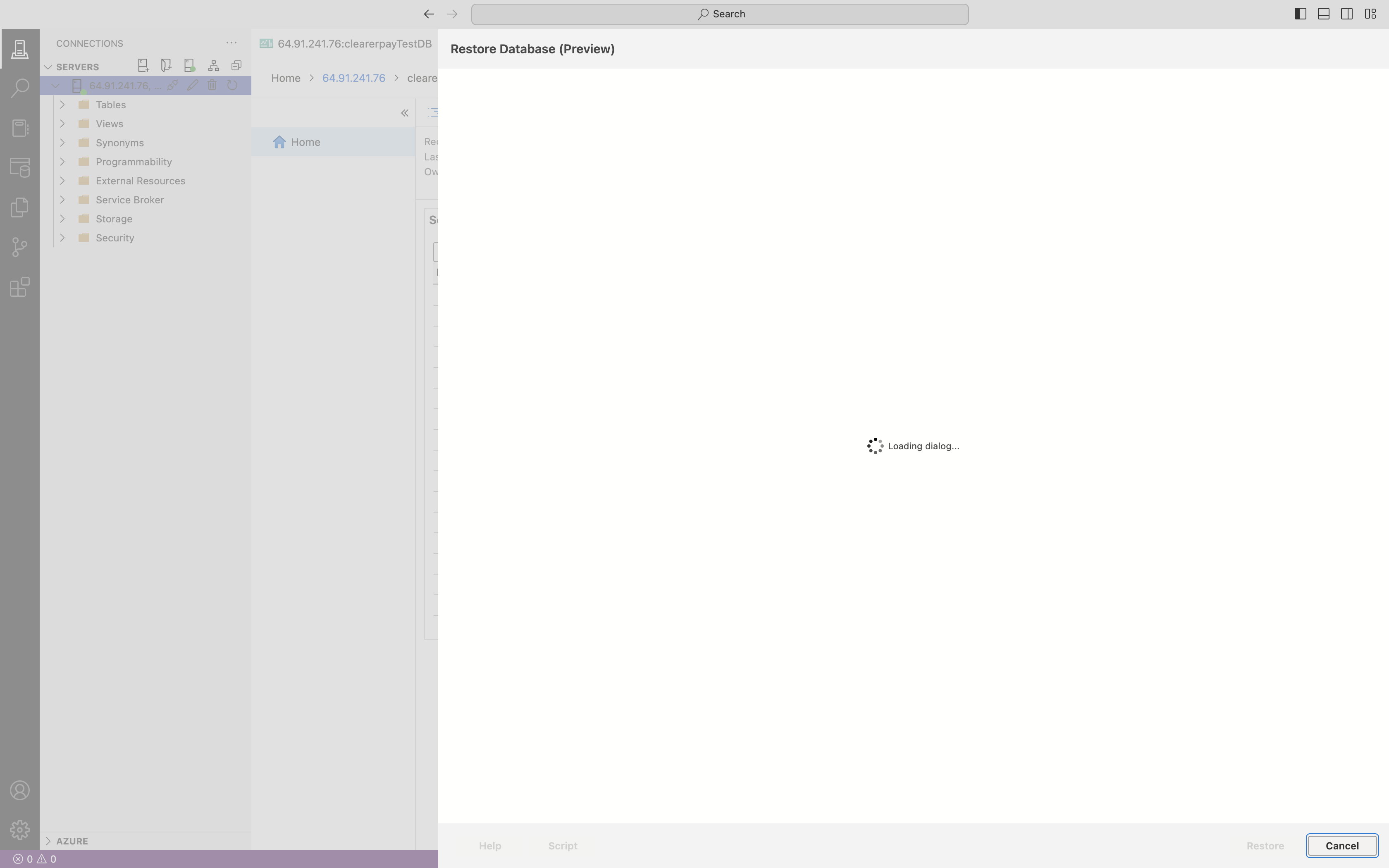The width and height of the screenshot is (1389, 868).
Task: Expand the Synonyms folder
Action: (x=62, y=142)
